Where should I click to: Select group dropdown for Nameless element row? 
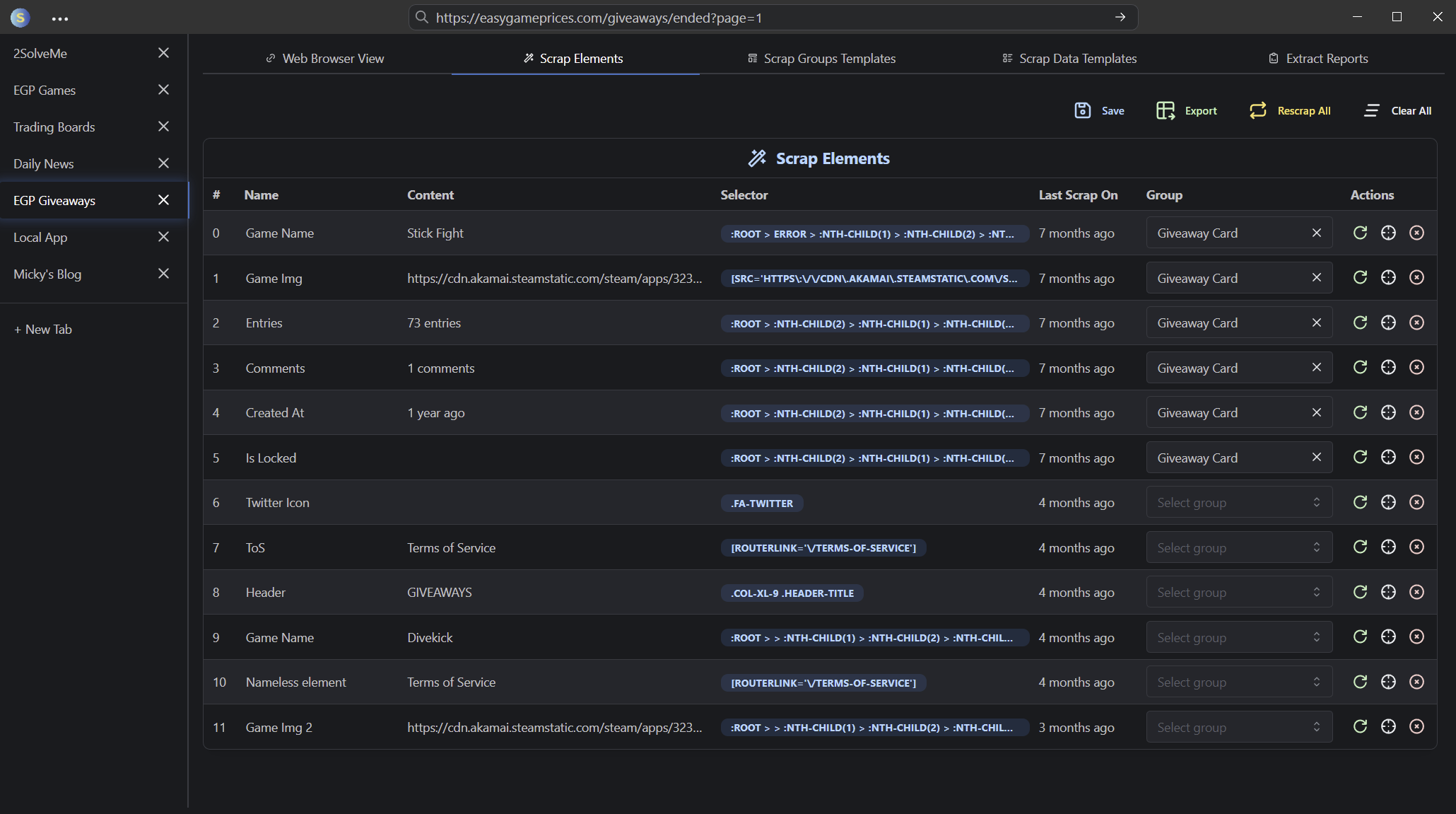pos(1238,682)
